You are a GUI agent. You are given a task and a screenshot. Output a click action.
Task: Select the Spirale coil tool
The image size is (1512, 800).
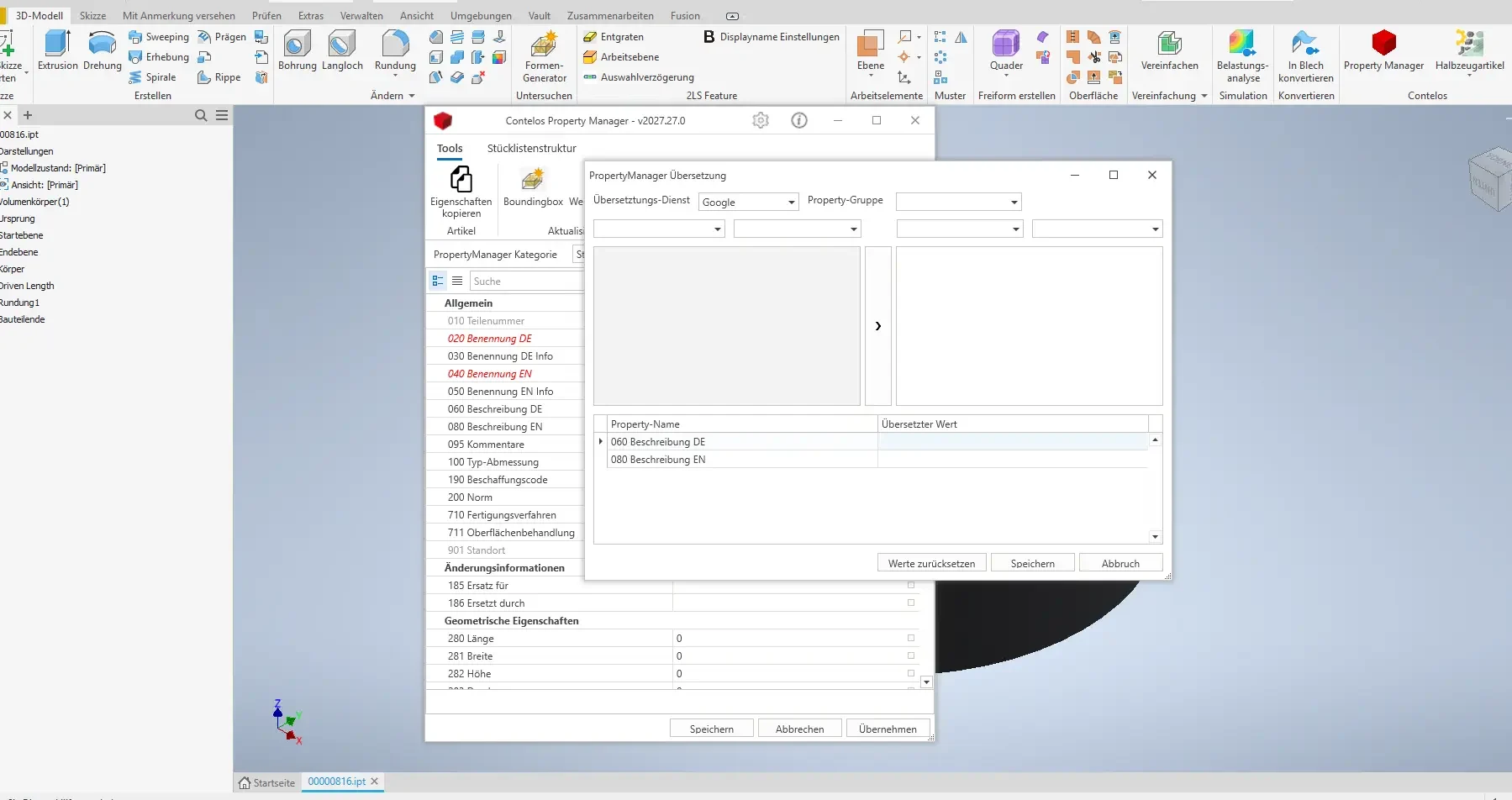(x=152, y=77)
